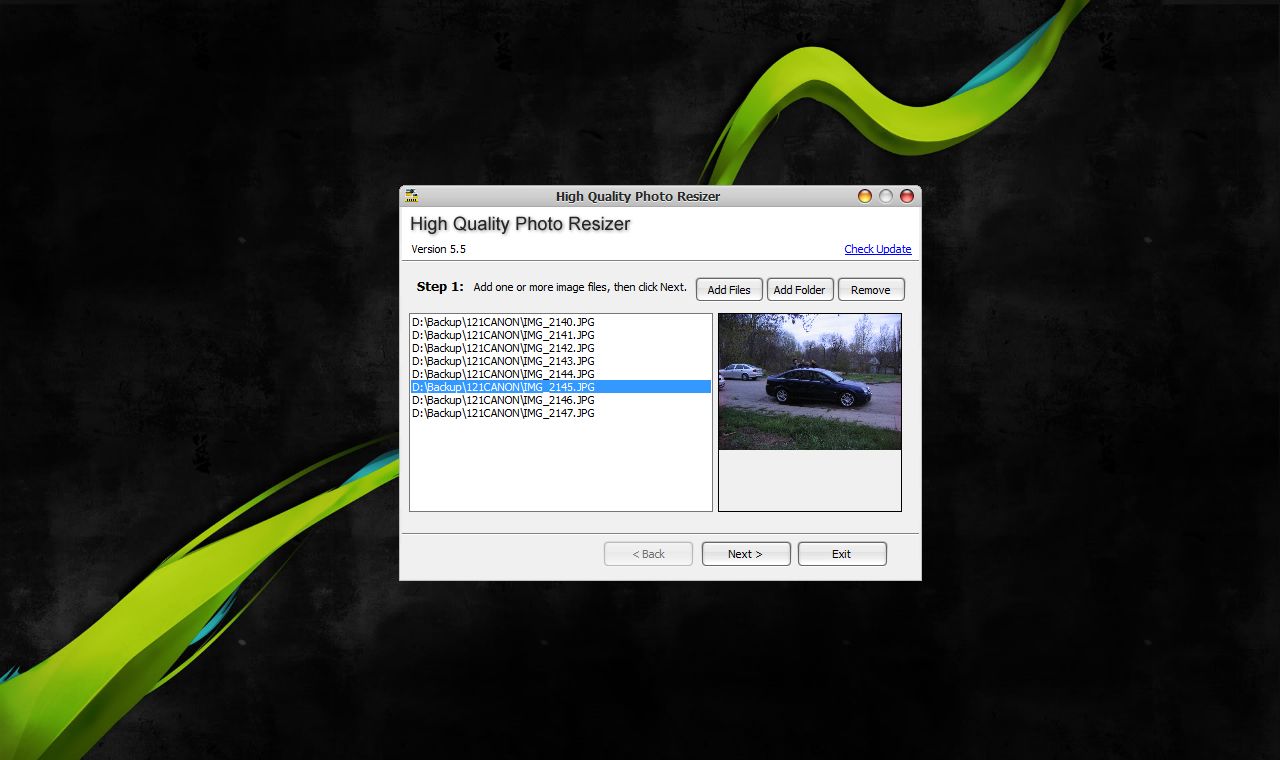1280x760 pixels.
Task: Click the app icon in title bar
Action: pos(411,196)
